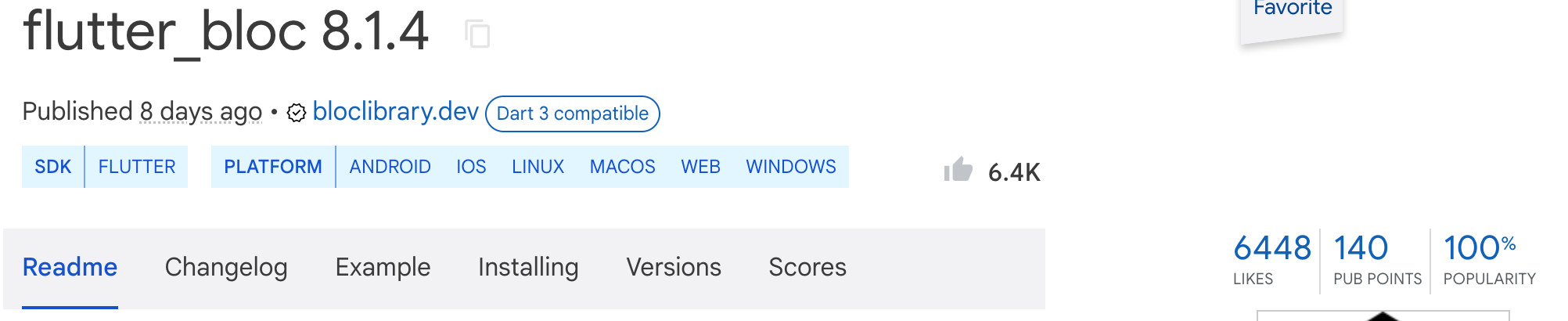Switch to the Changelog tab
The height and width of the screenshot is (321, 1568).
click(226, 268)
